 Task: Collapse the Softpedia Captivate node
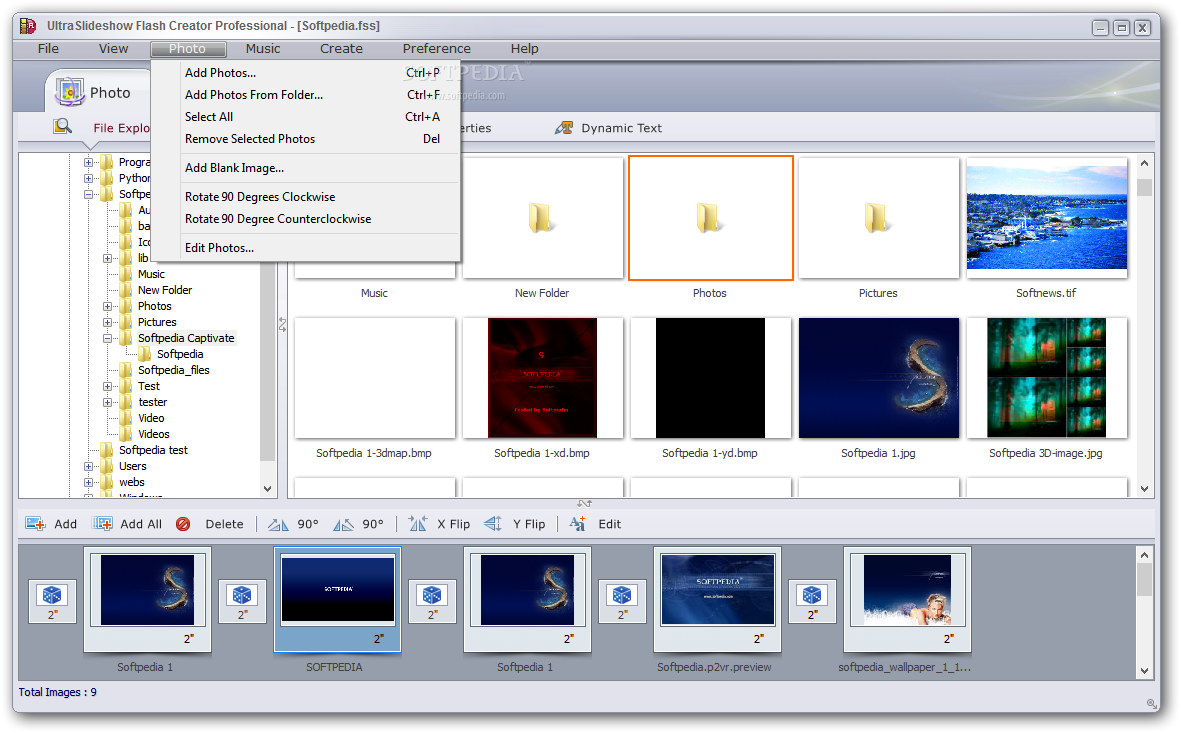(108, 338)
